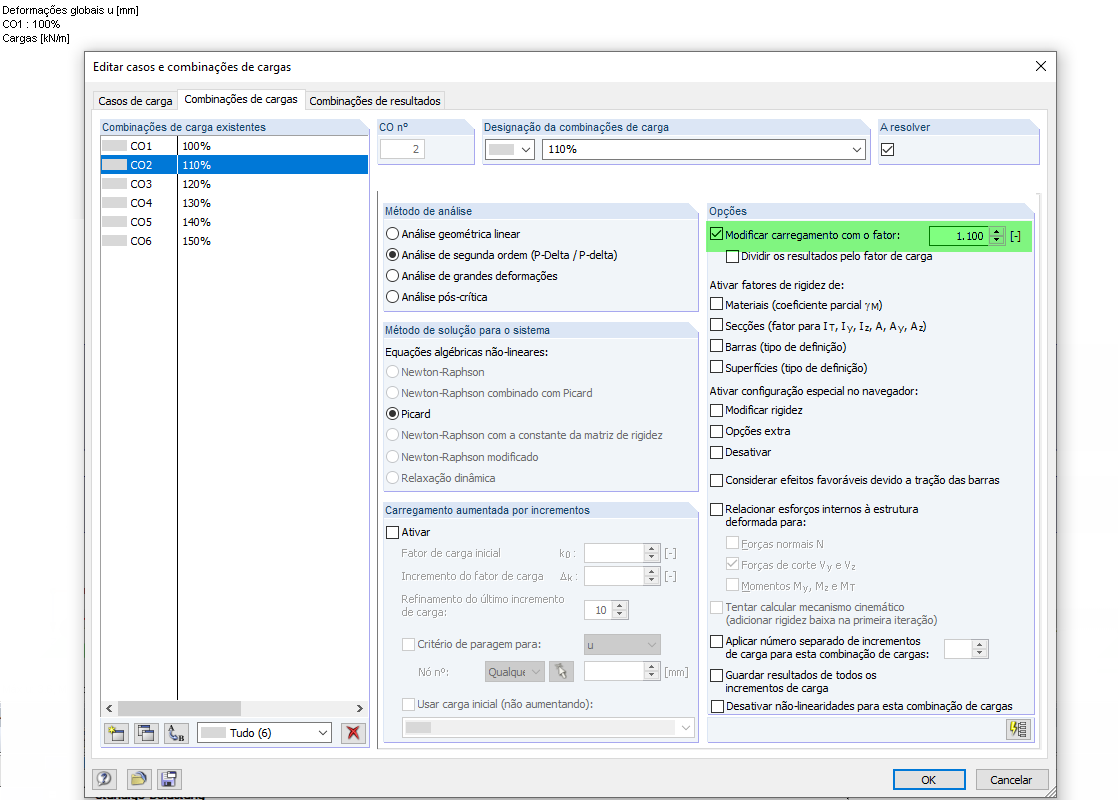Select CO1 100% in the list
This screenshot has height=800, width=1118.
click(x=234, y=145)
